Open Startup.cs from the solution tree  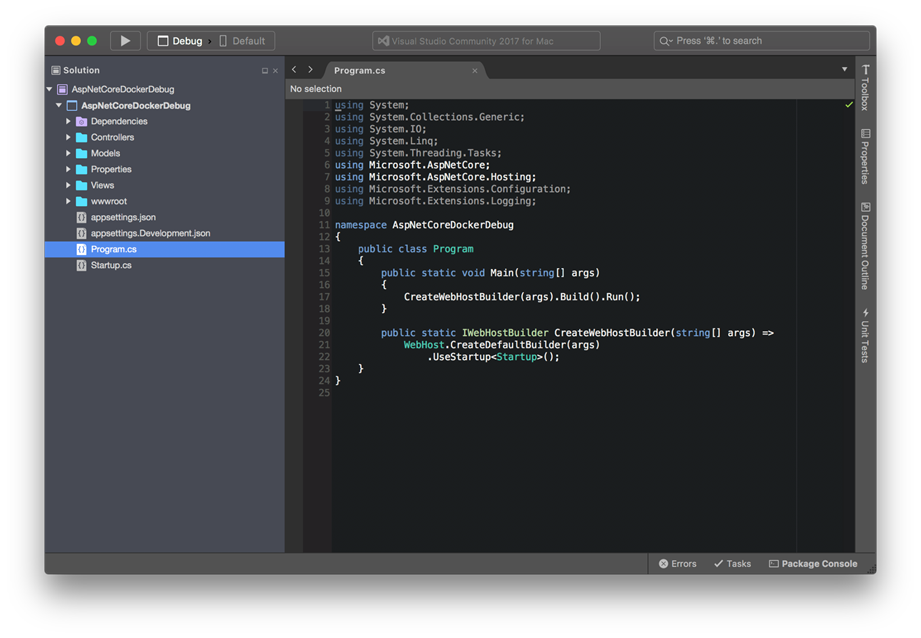(111, 266)
